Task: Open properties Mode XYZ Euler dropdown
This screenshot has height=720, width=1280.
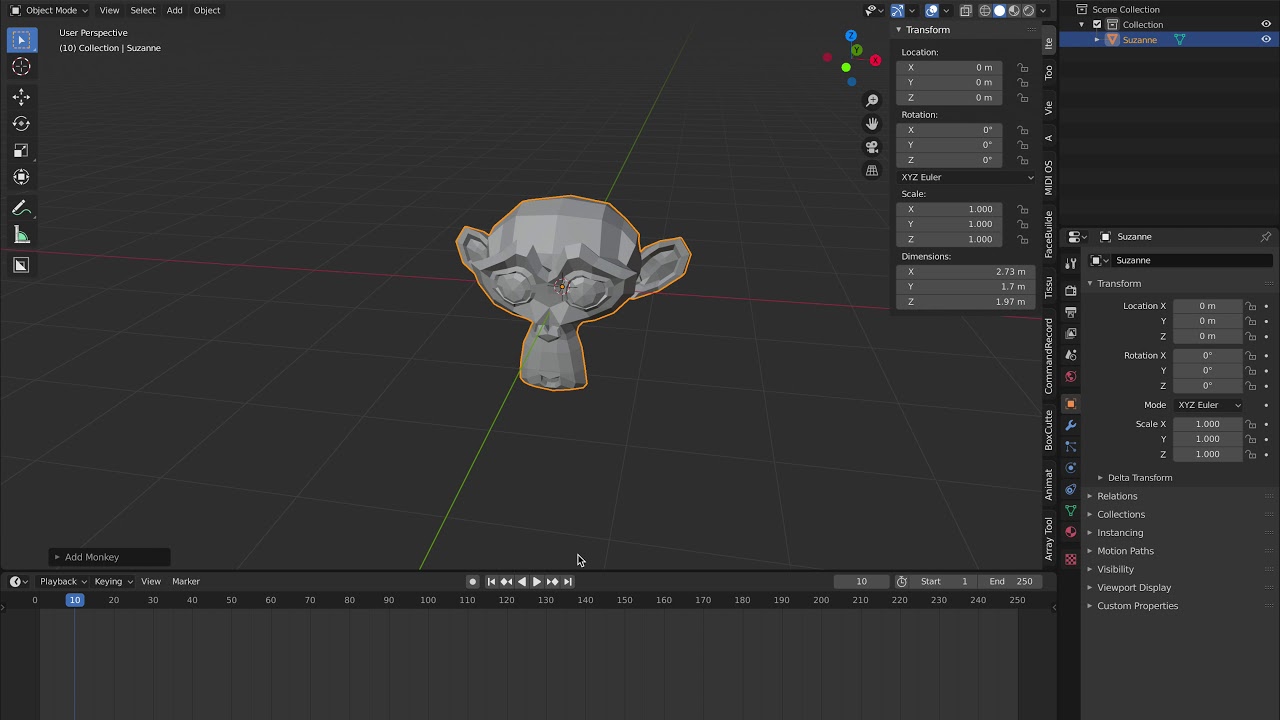Action: (1208, 405)
